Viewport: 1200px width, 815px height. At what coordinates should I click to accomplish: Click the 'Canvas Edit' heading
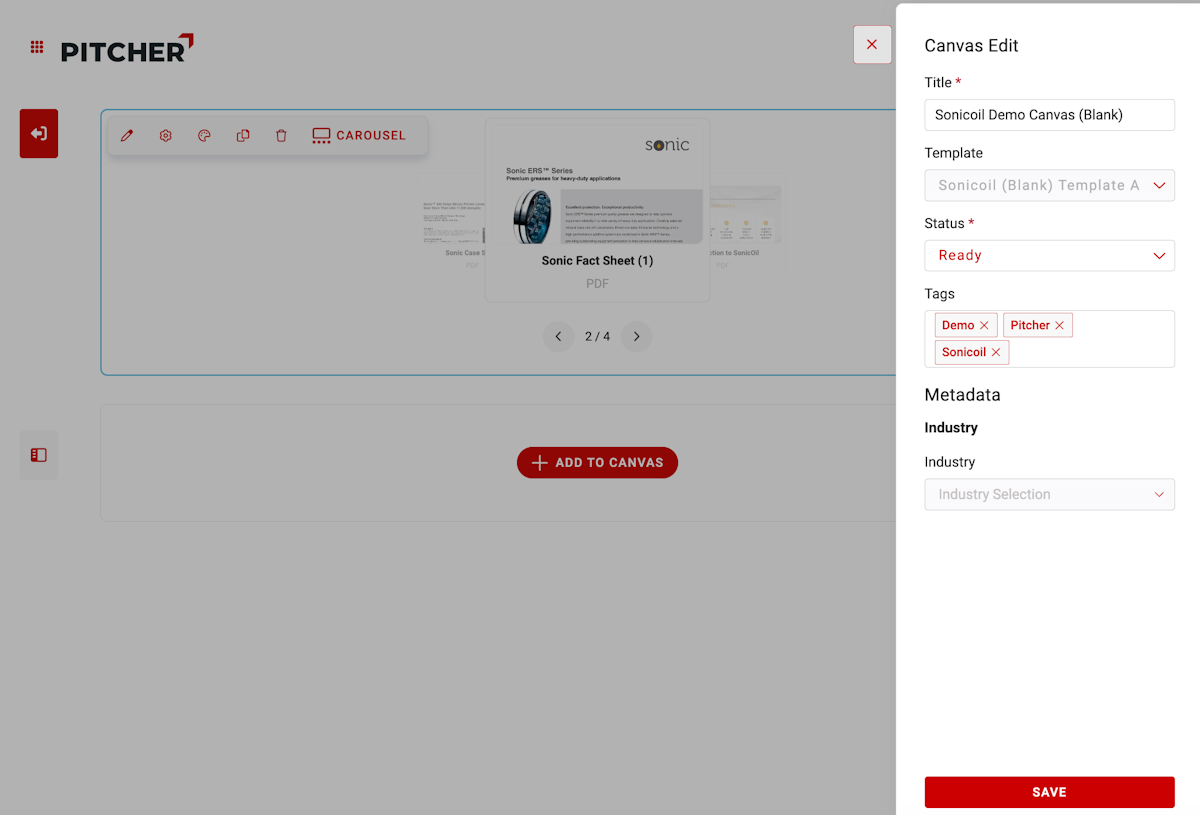click(x=971, y=46)
